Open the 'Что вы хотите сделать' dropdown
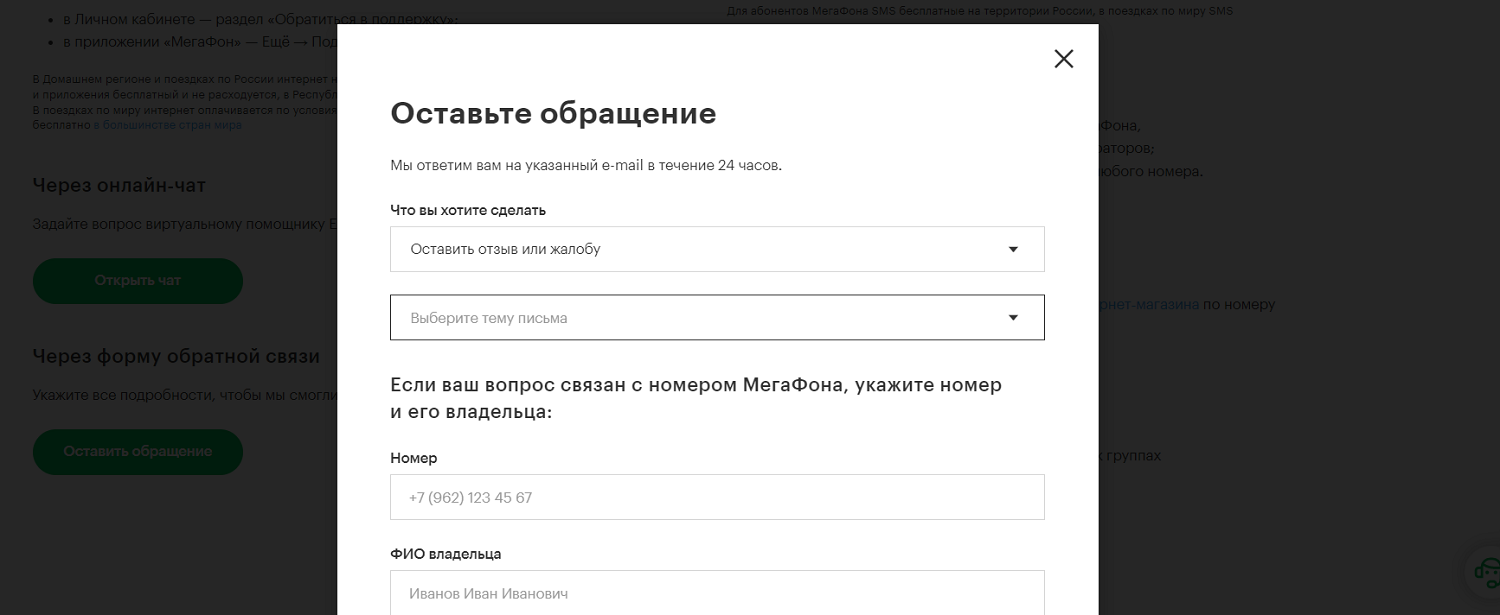The width and height of the screenshot is (1500, 615). click(717, 249)
